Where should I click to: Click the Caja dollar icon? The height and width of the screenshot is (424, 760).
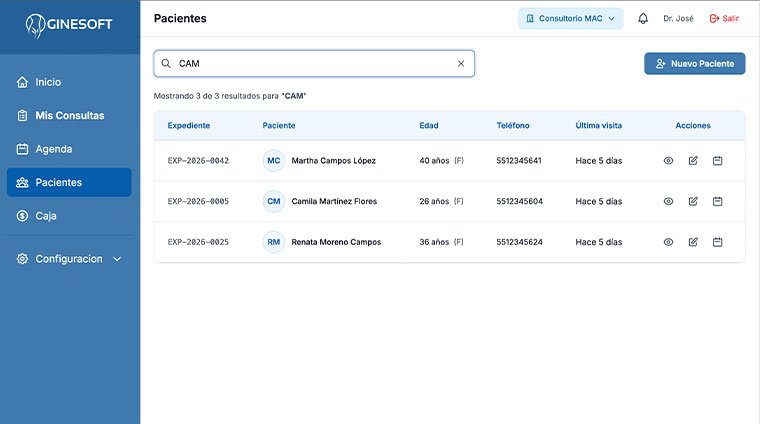22,216
